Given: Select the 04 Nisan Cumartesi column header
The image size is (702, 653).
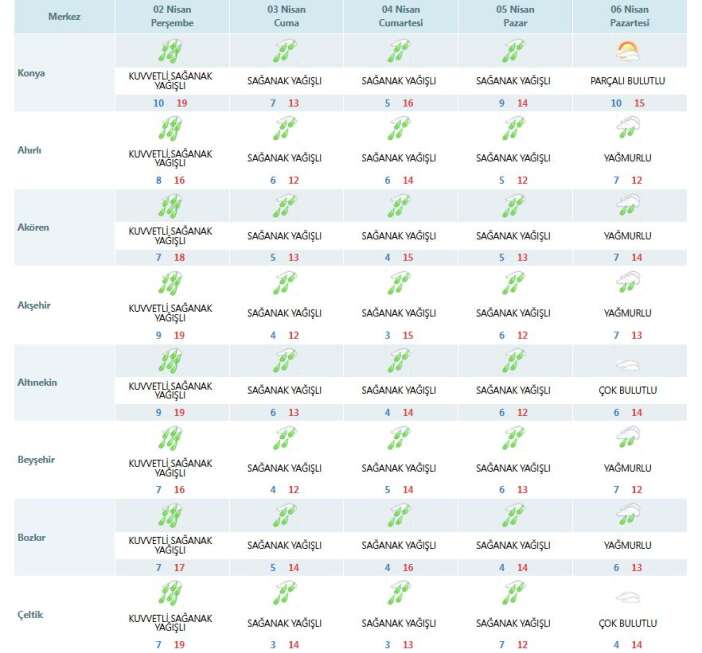Looking at the screenshot, I should [400, 16].
